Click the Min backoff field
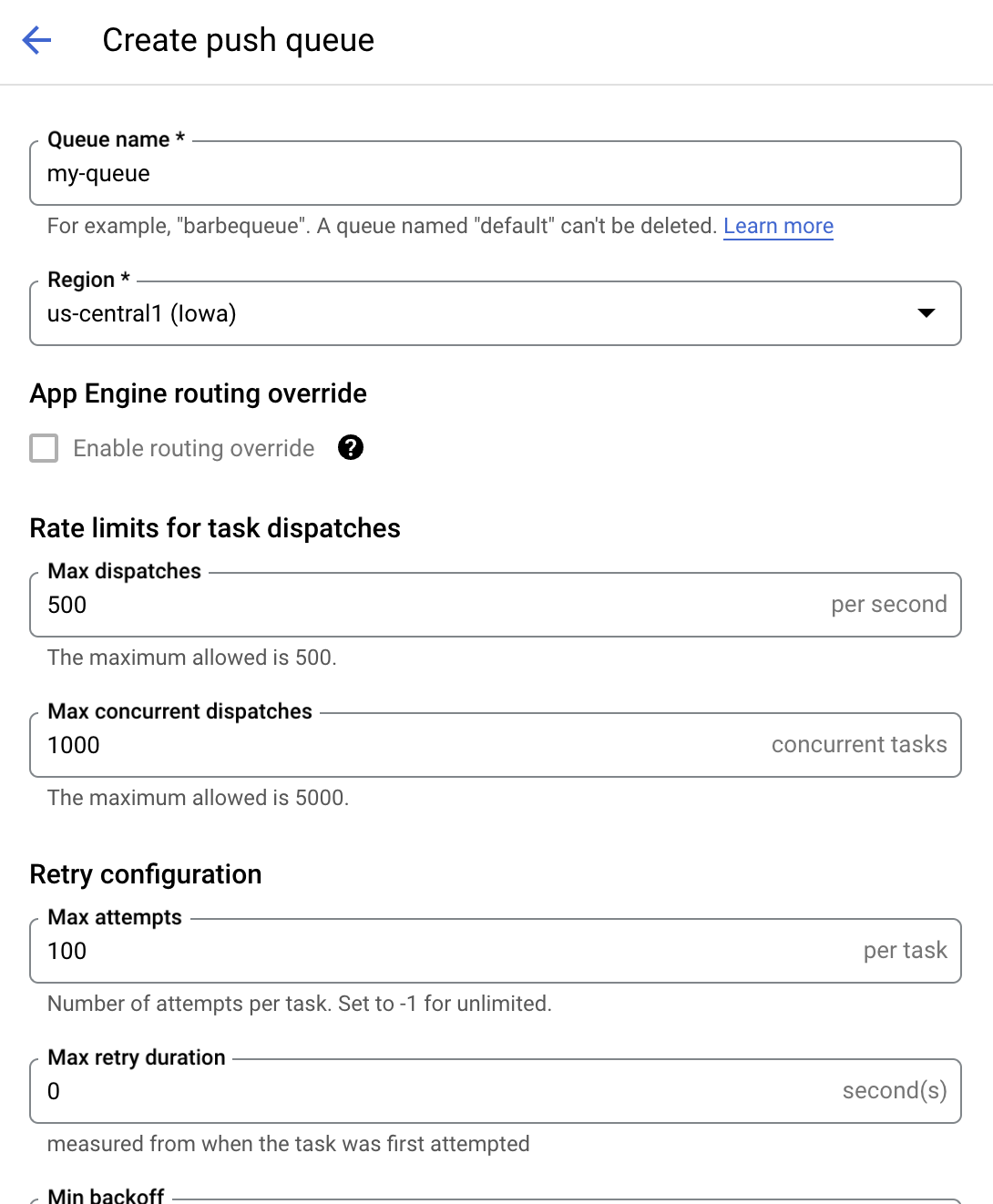The height and width of the screenshot is (1204, 993). [x=496, y=1200]
